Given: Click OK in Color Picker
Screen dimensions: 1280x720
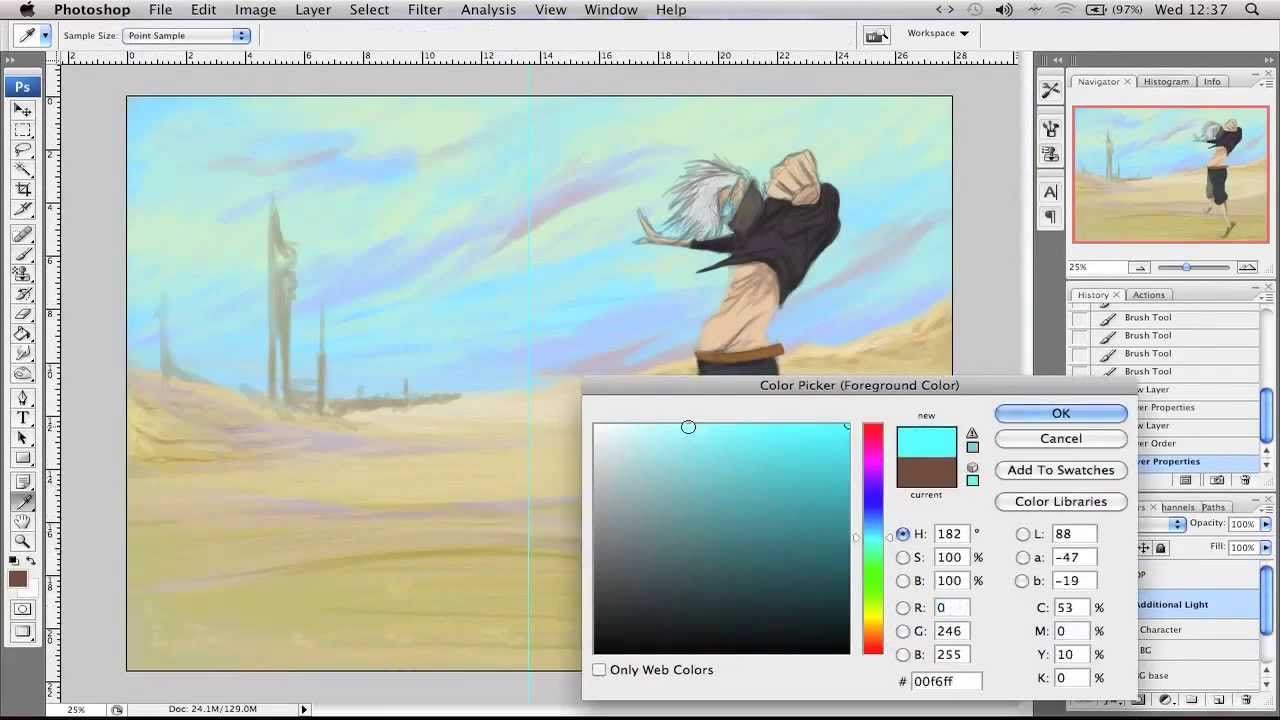Looking at the screenshot, I should [1061, 413].
